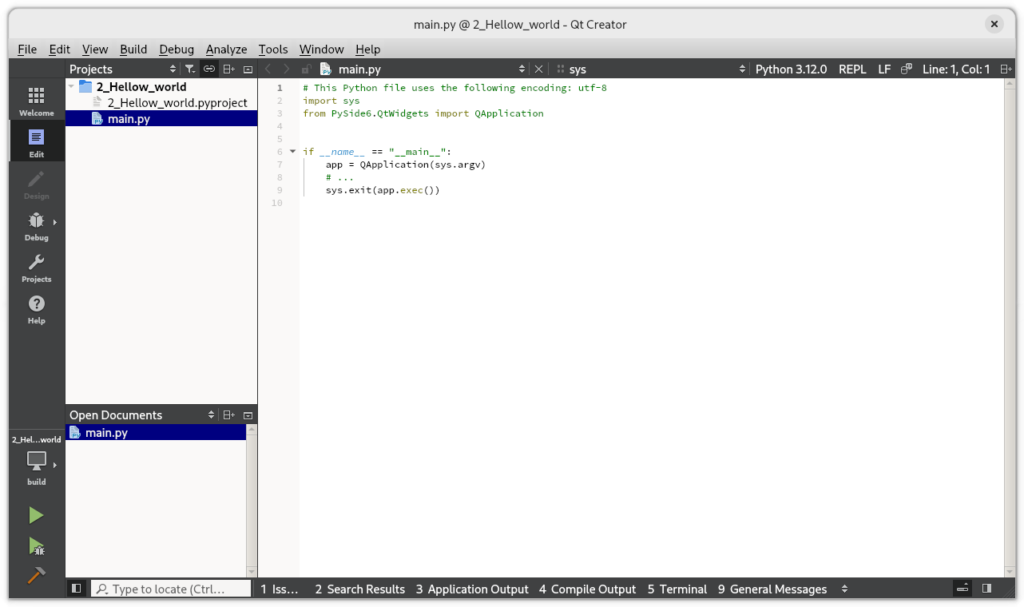Viewport: 1024px width, 607px height.
Task: Close the Projects side panel
Action: coord(248,69)
